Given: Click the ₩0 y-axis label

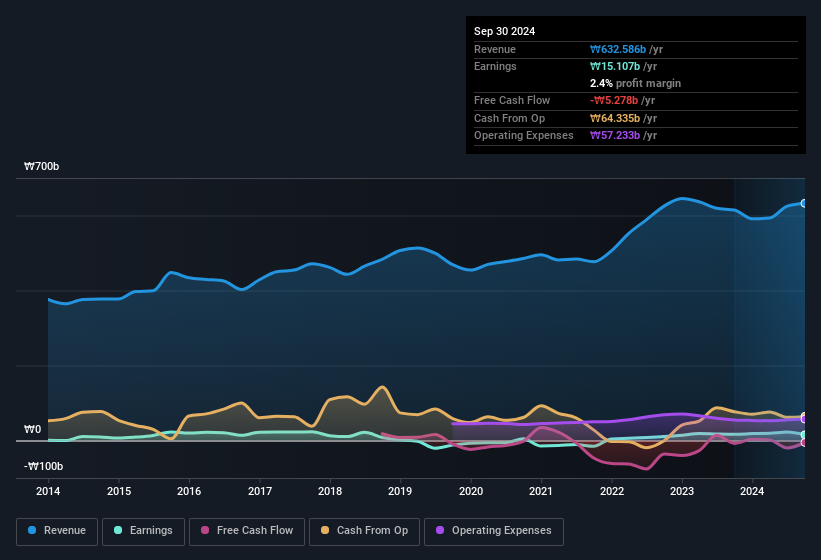Looking at the screenshot, I should (x=32, y=429).
